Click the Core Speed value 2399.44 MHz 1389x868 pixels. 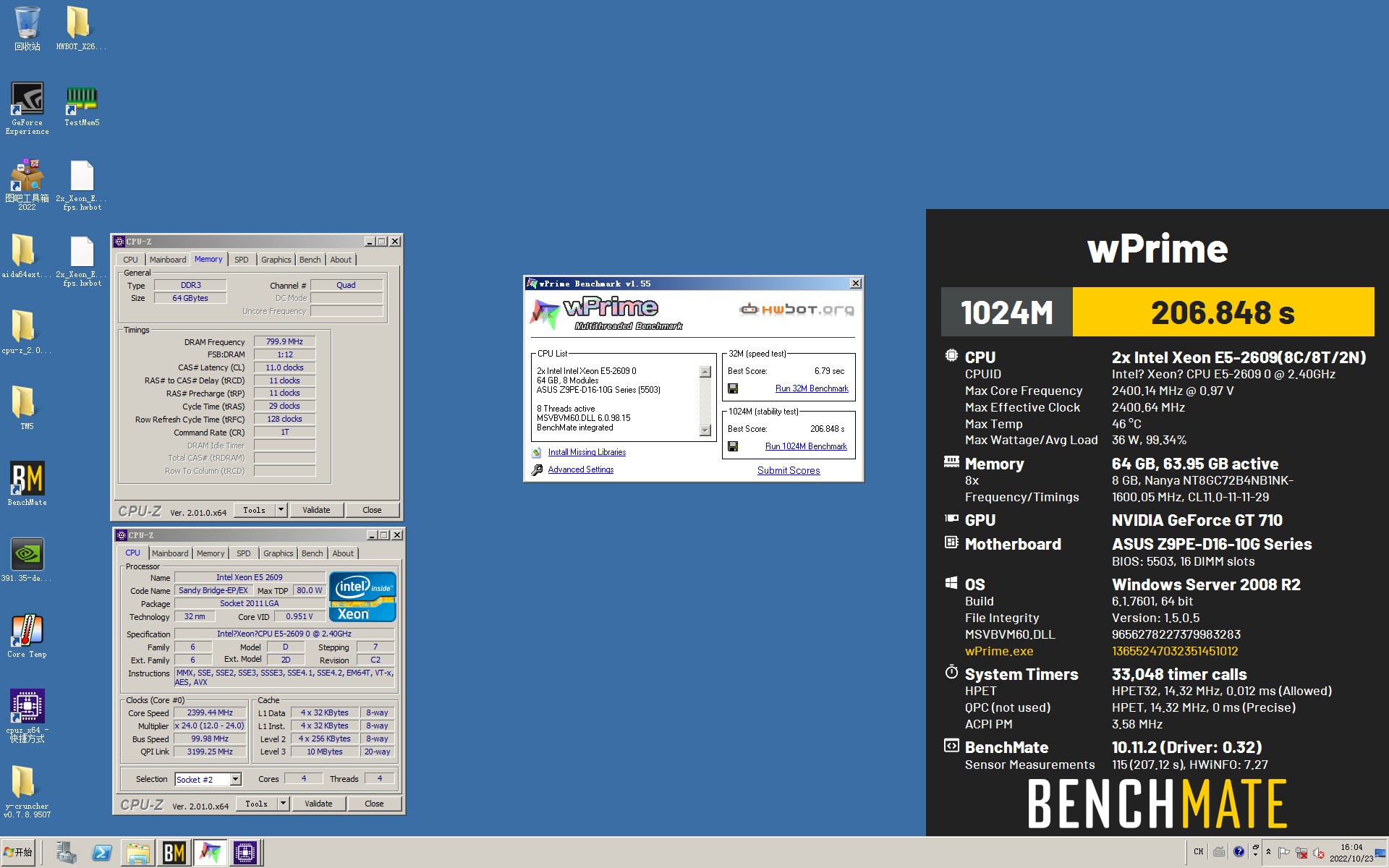pyautogui.click(x=210, y=712)
